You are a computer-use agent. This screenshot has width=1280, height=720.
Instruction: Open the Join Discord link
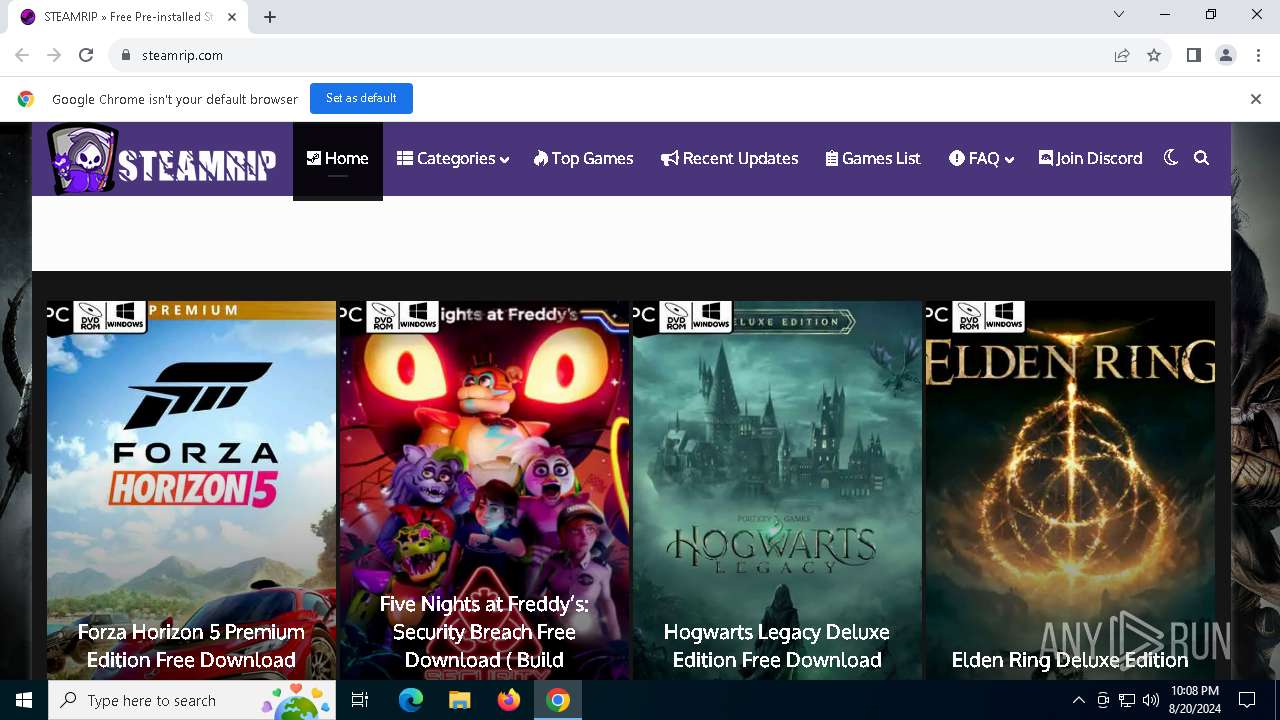[x=1090, y=158]
